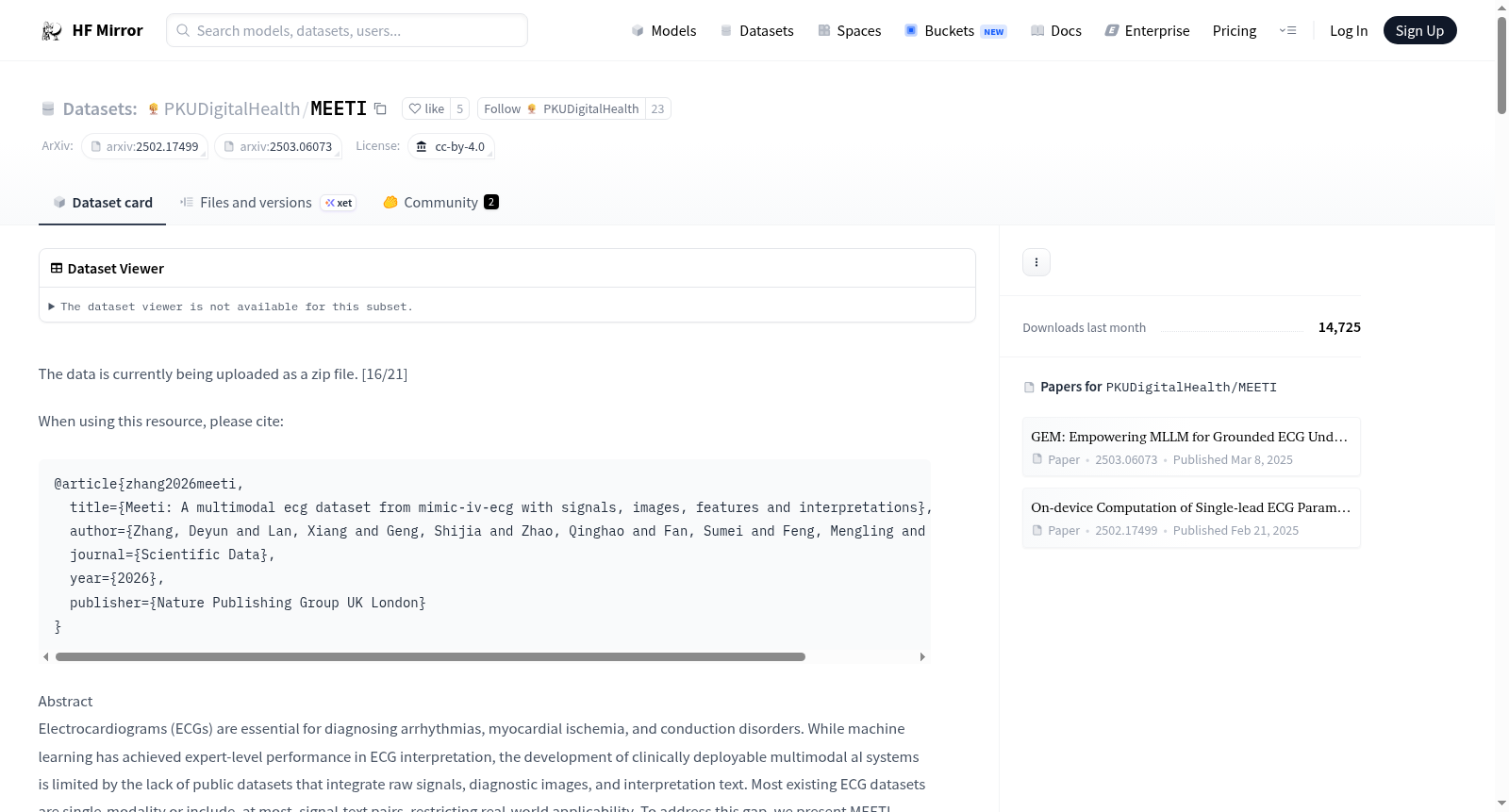Click the HF Mirror home link text
The image size is (1509, 812).
click(108, 30)
